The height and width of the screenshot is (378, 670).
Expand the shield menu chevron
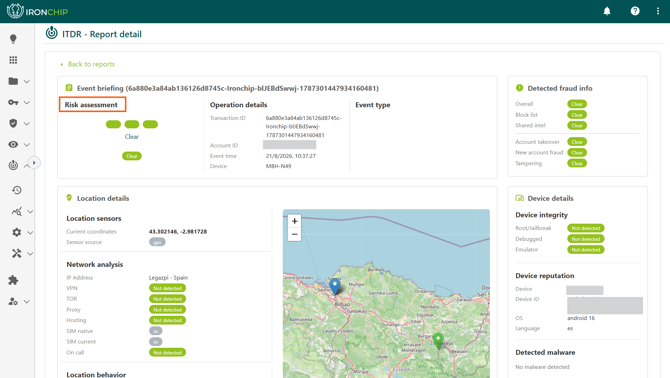pyautogui.click(x=27, y=123)
